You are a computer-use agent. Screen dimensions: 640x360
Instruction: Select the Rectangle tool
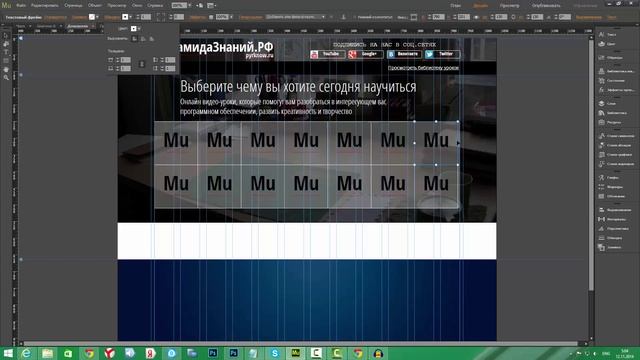click(x=6, y=61)
